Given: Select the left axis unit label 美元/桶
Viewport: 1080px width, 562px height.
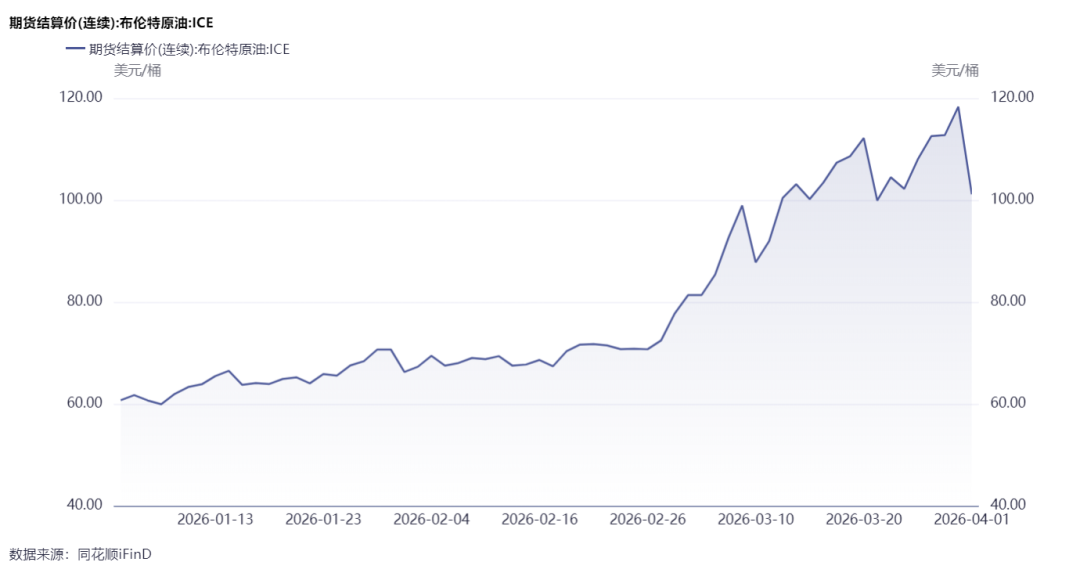Looking at the screenshot, I should (137, 70).
